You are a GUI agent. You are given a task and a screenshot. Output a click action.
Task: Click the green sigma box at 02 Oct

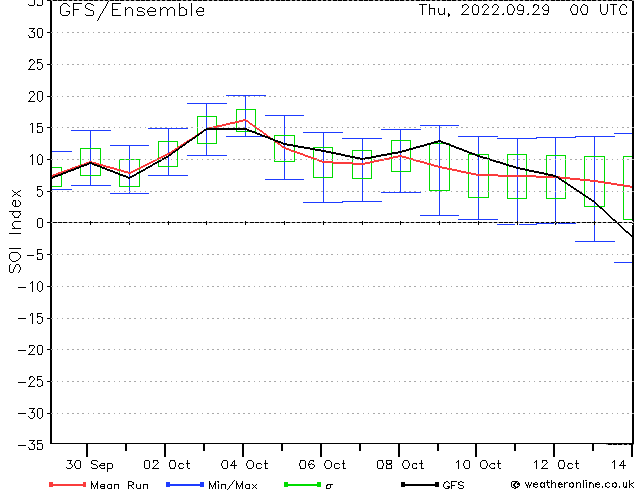pos(168,154)
